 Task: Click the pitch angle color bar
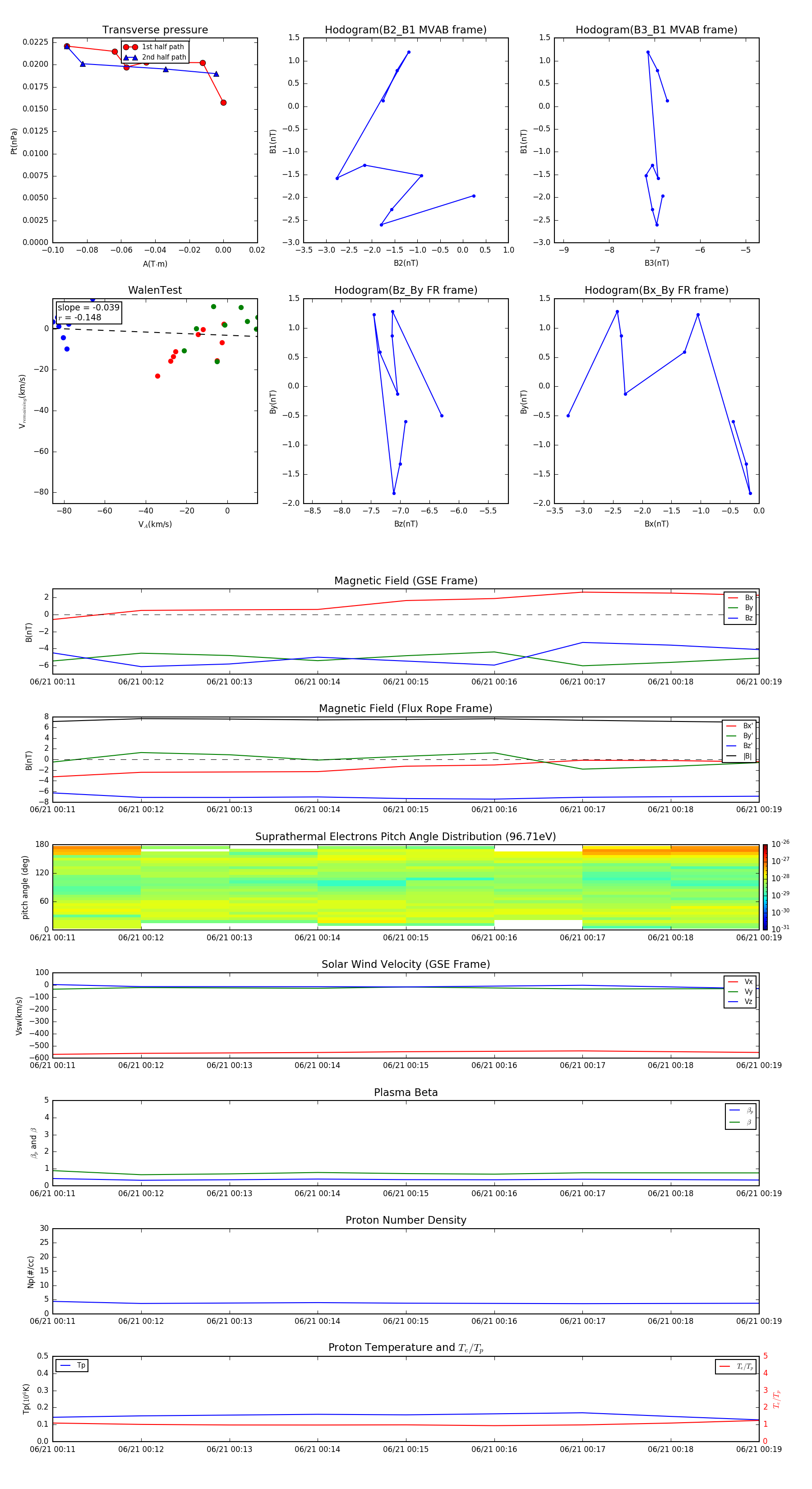[x=765, y=887]
